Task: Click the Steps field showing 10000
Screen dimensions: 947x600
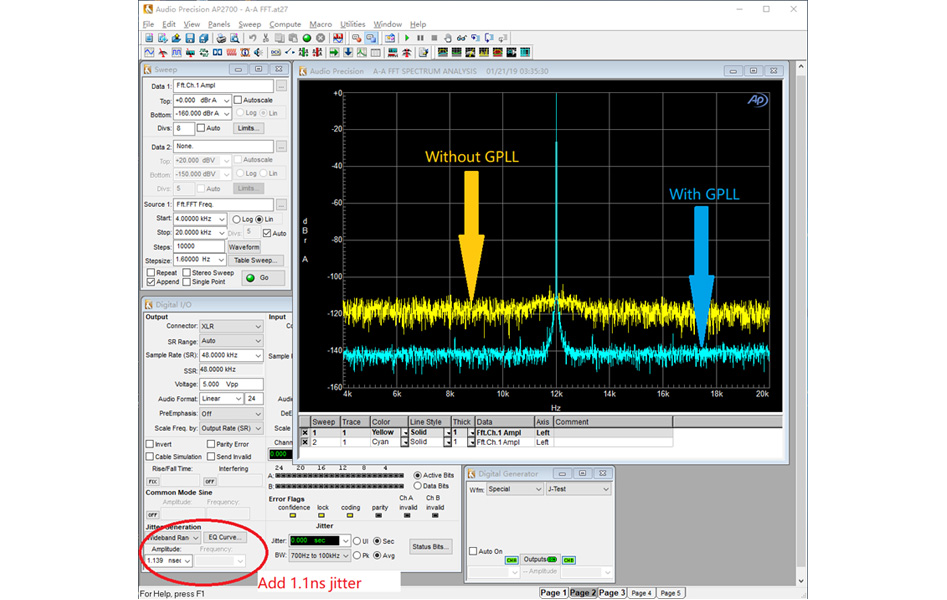Action: (x=199, y=247)
